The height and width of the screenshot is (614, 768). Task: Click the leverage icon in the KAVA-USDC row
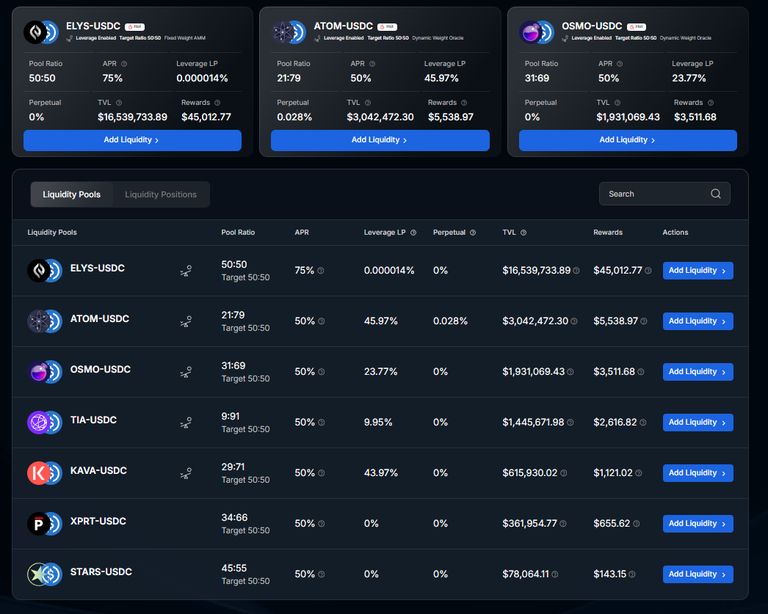185,474
